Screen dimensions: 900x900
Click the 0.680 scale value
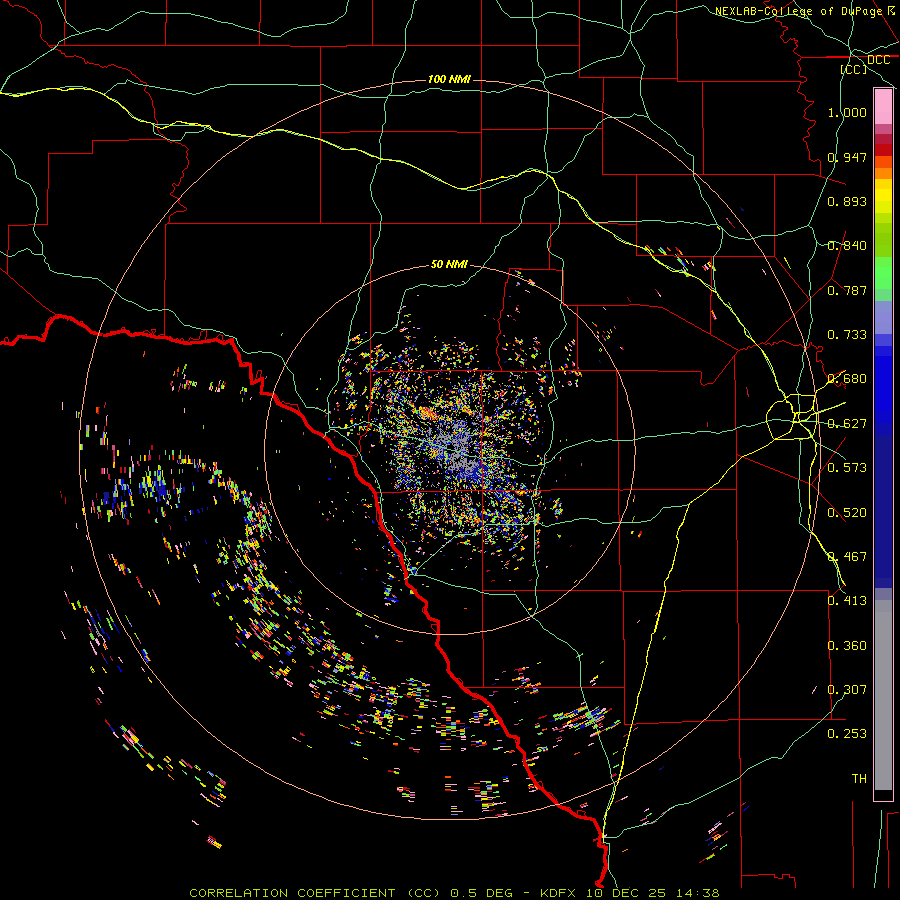point(847,379)
